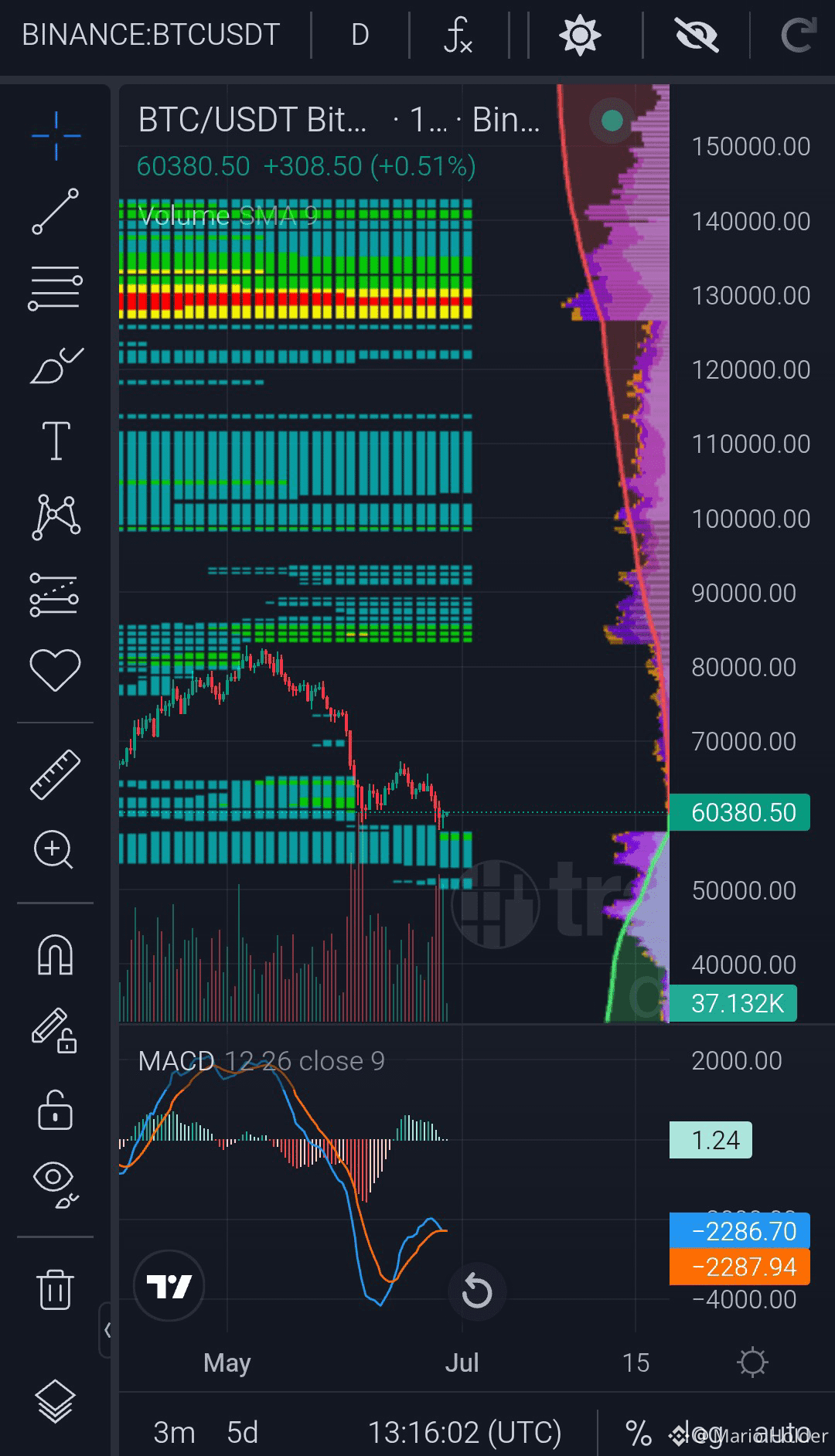The width and height of the screenshot is (835, 1456).
Task: Toggle auto scale mode
Action: [781, 1432]
